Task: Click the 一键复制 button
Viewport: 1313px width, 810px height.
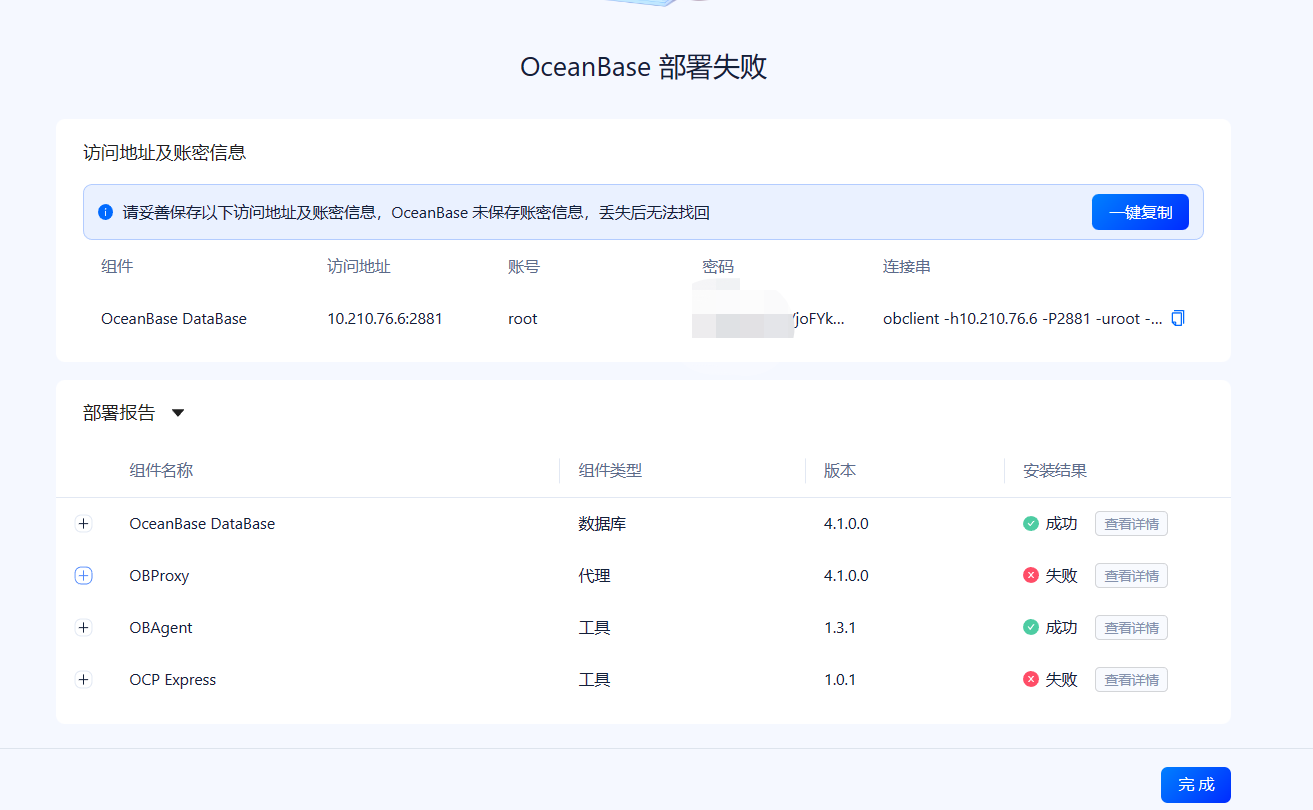Action: pyautogui.click(x=1140, y=212)
